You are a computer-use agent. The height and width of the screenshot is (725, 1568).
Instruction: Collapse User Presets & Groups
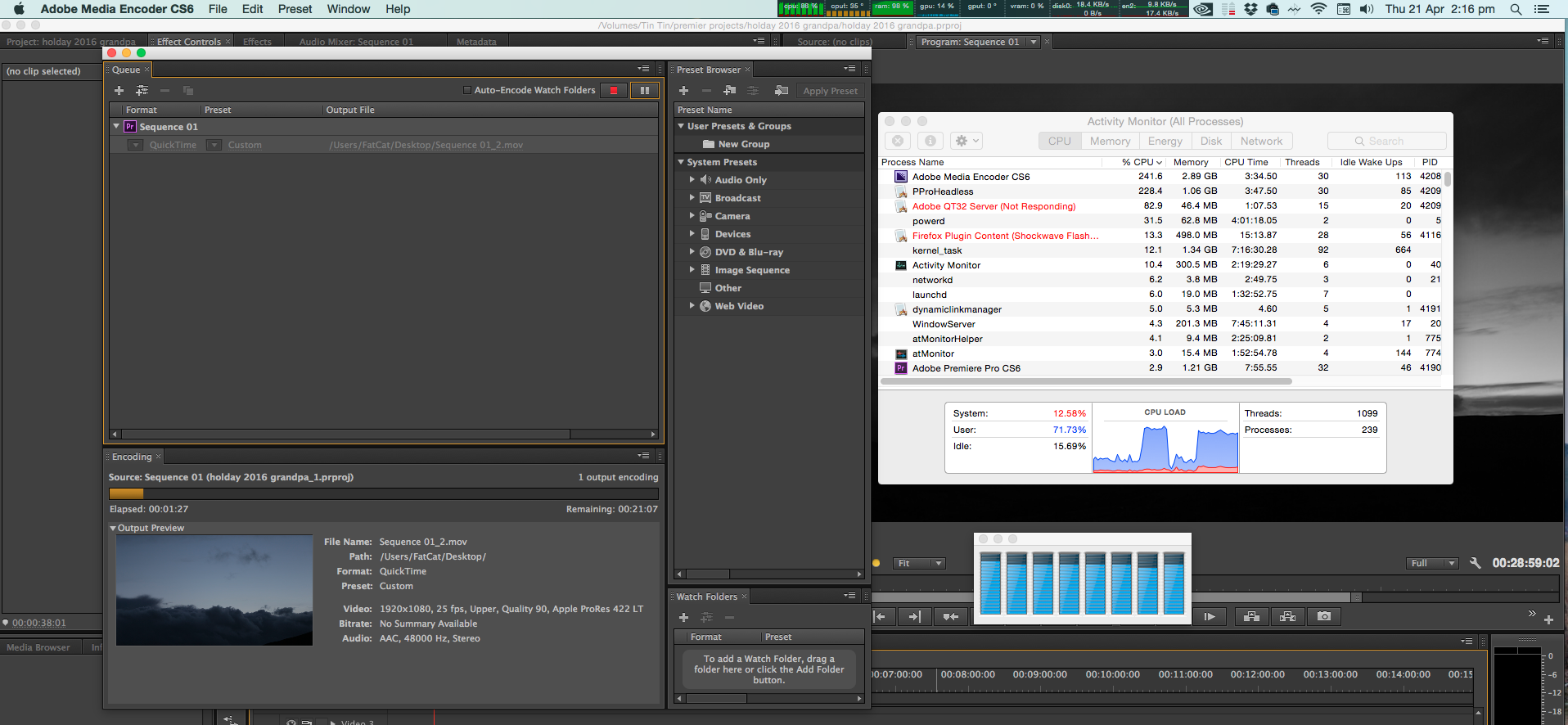681,126
